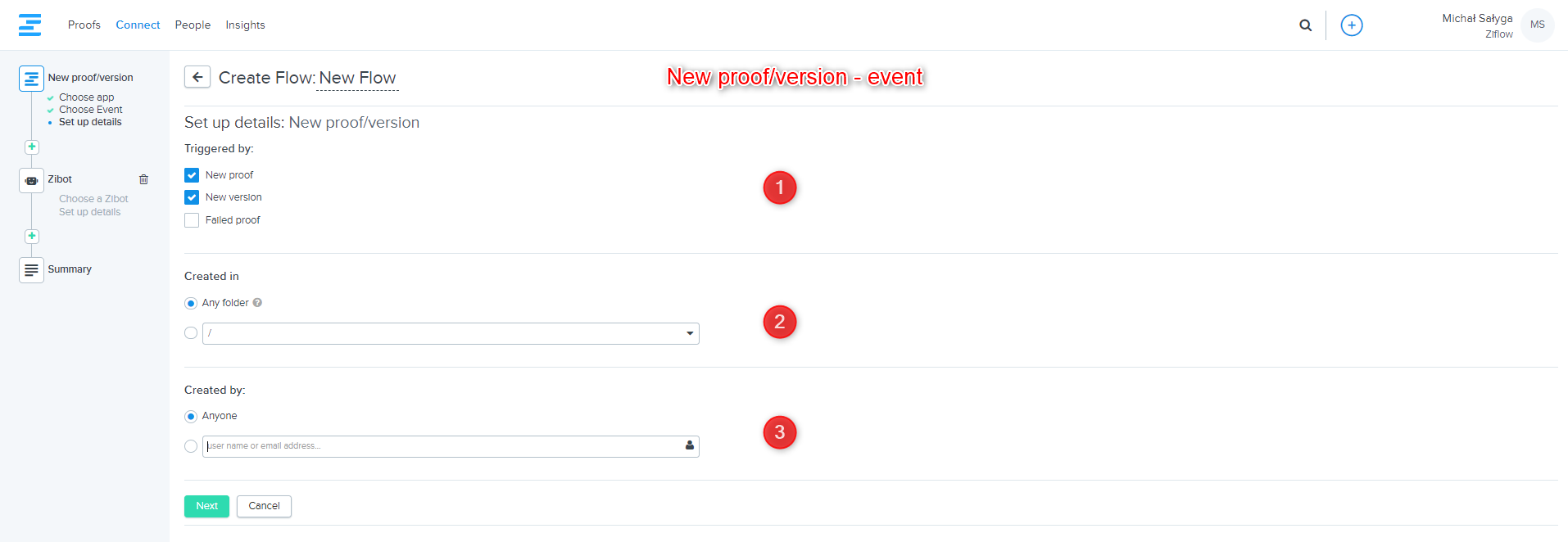This screenshot has height=542, width=1568.
Task: Open the search magnifier icon
Action: point(1305,25)
